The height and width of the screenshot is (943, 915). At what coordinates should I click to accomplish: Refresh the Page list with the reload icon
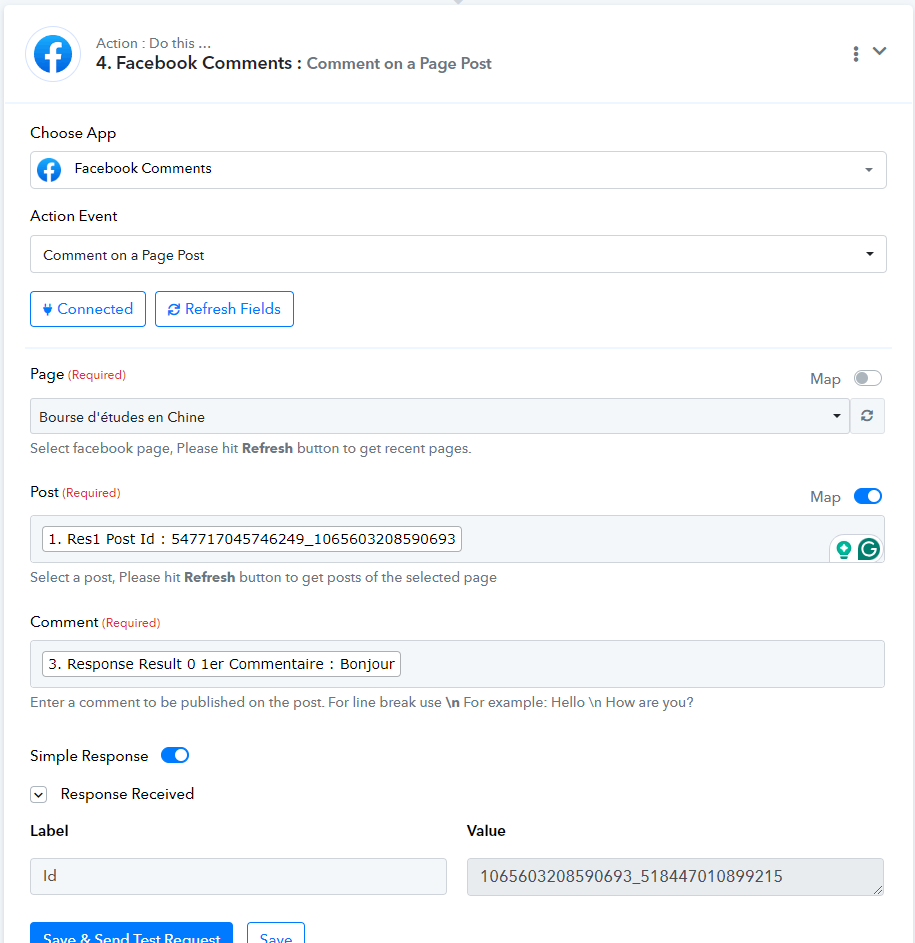click(x=867, y=416)
